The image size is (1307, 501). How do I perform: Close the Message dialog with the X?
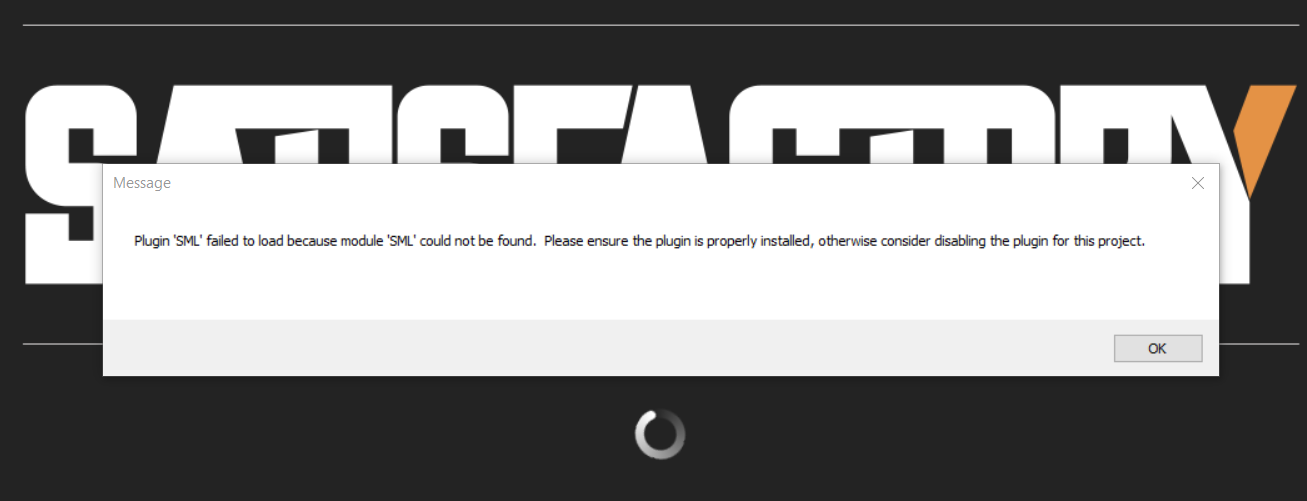pos(1198,183)
